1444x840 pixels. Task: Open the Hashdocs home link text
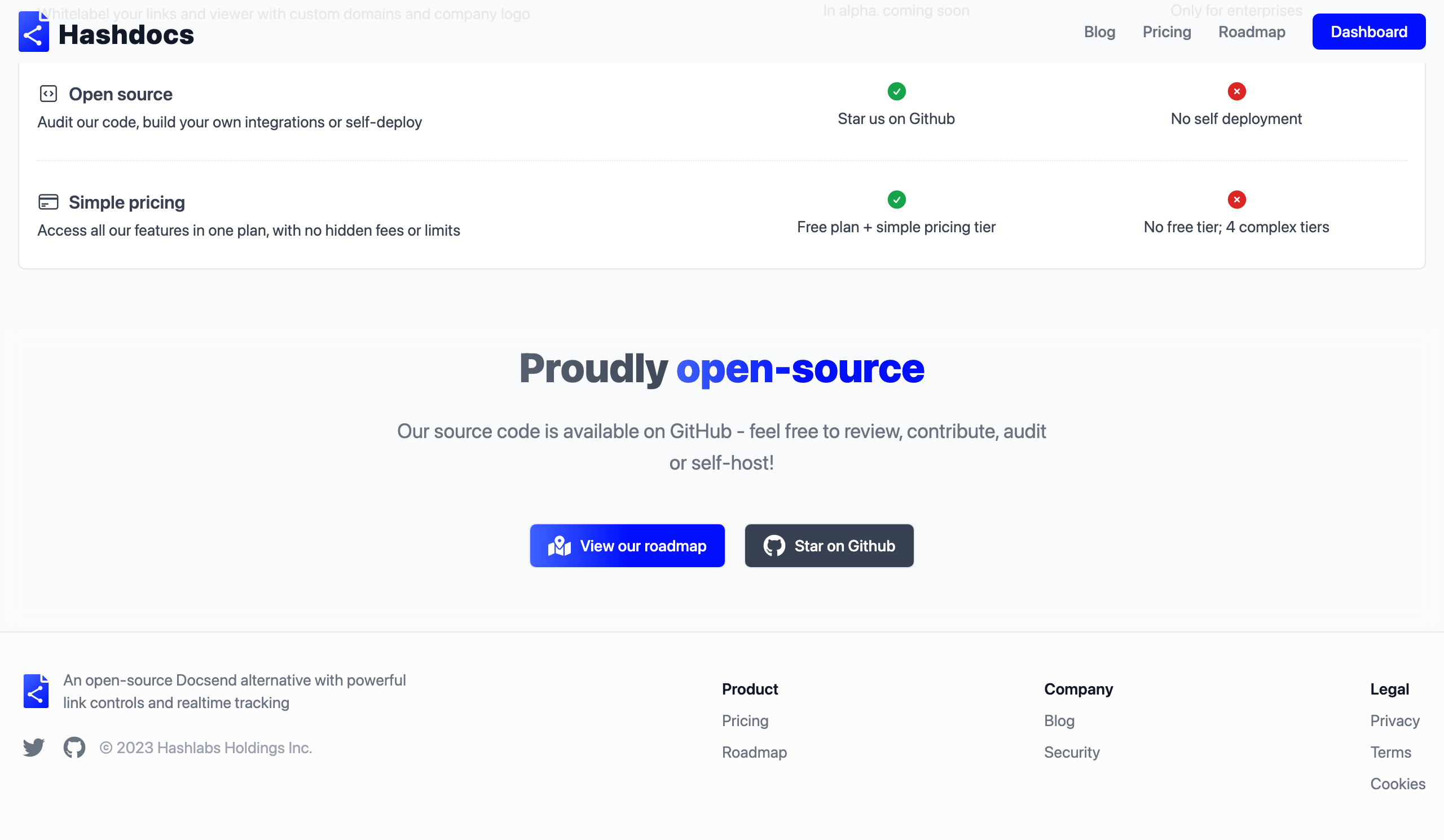126,34
